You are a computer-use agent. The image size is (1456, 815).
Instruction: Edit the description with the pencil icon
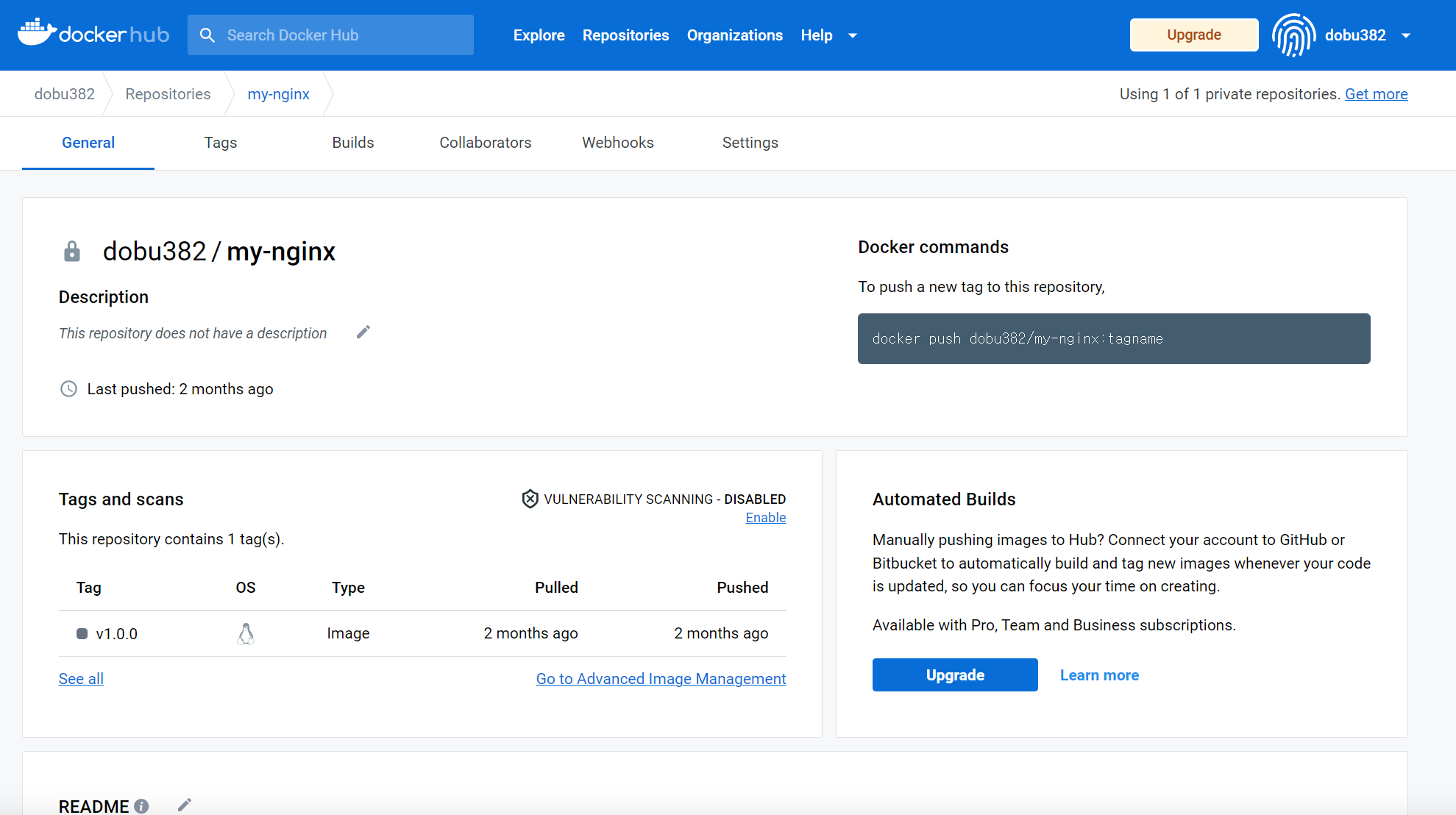(363, 332)
